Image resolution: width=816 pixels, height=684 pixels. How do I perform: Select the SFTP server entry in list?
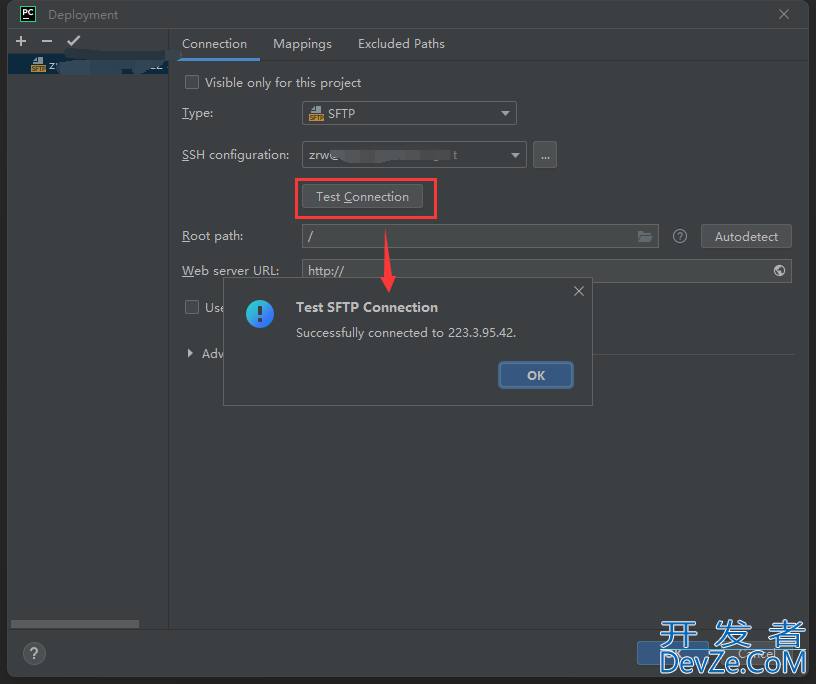[88, 66]
